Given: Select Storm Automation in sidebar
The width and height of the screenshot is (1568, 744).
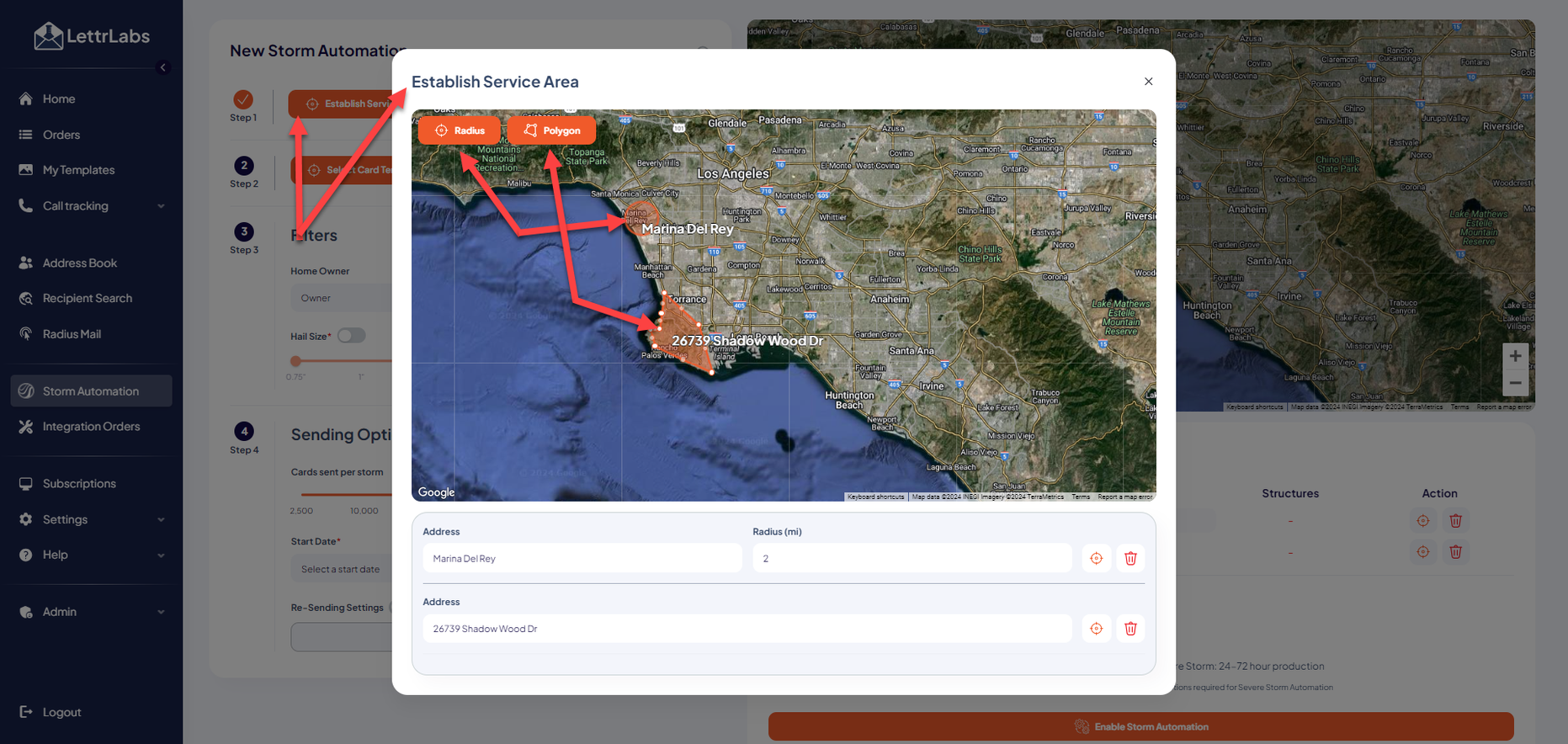Looking at the screenshot, I should pyautogui.click(x=91, y=391).
